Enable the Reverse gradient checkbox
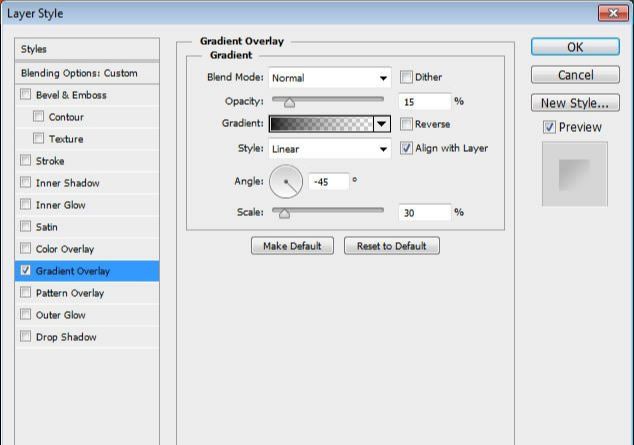The width and height of the screenshot is (634, 445). click(x=406, y=124)
